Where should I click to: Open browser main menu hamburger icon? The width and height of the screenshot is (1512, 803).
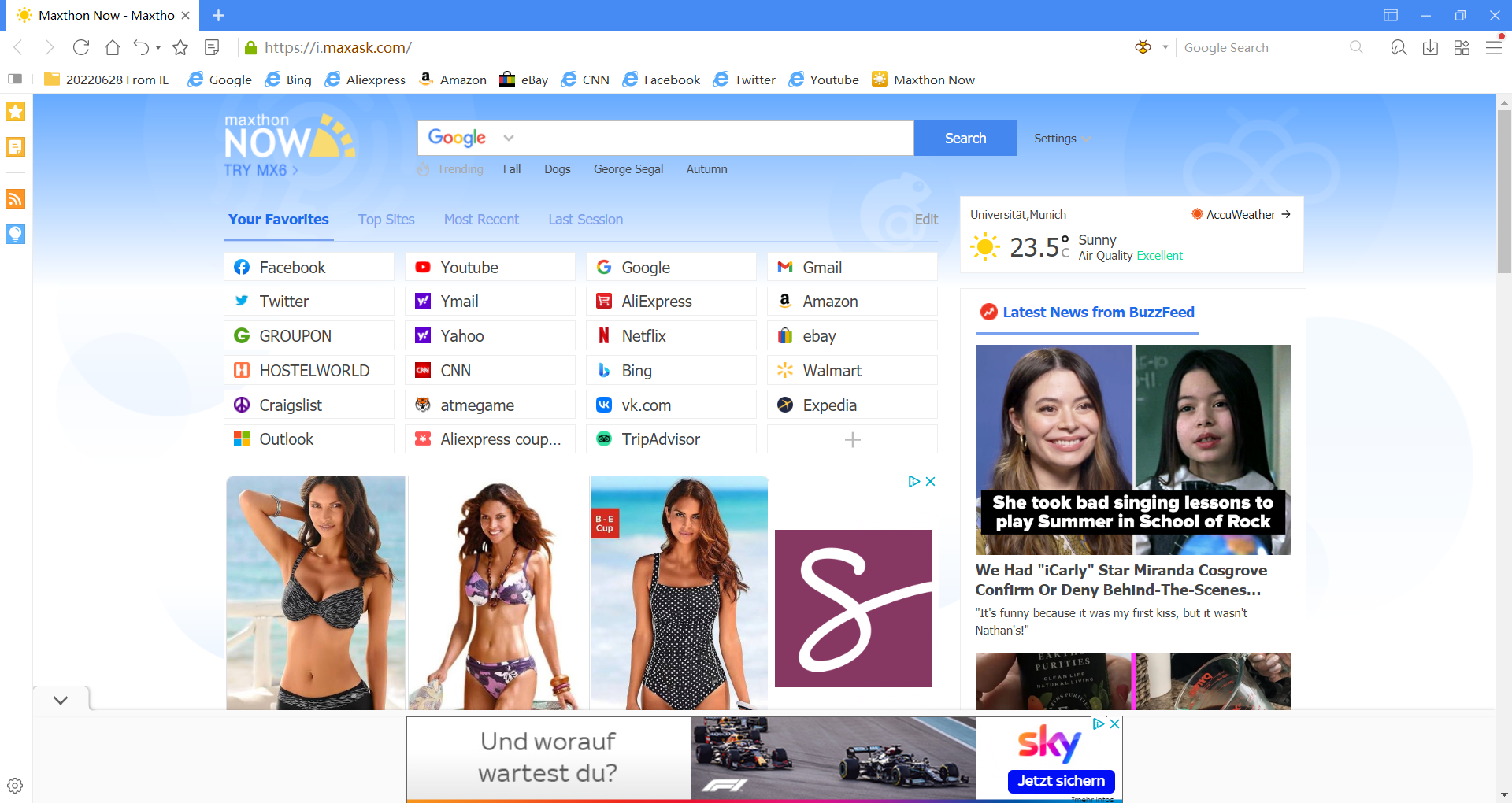pos(1493,48)
